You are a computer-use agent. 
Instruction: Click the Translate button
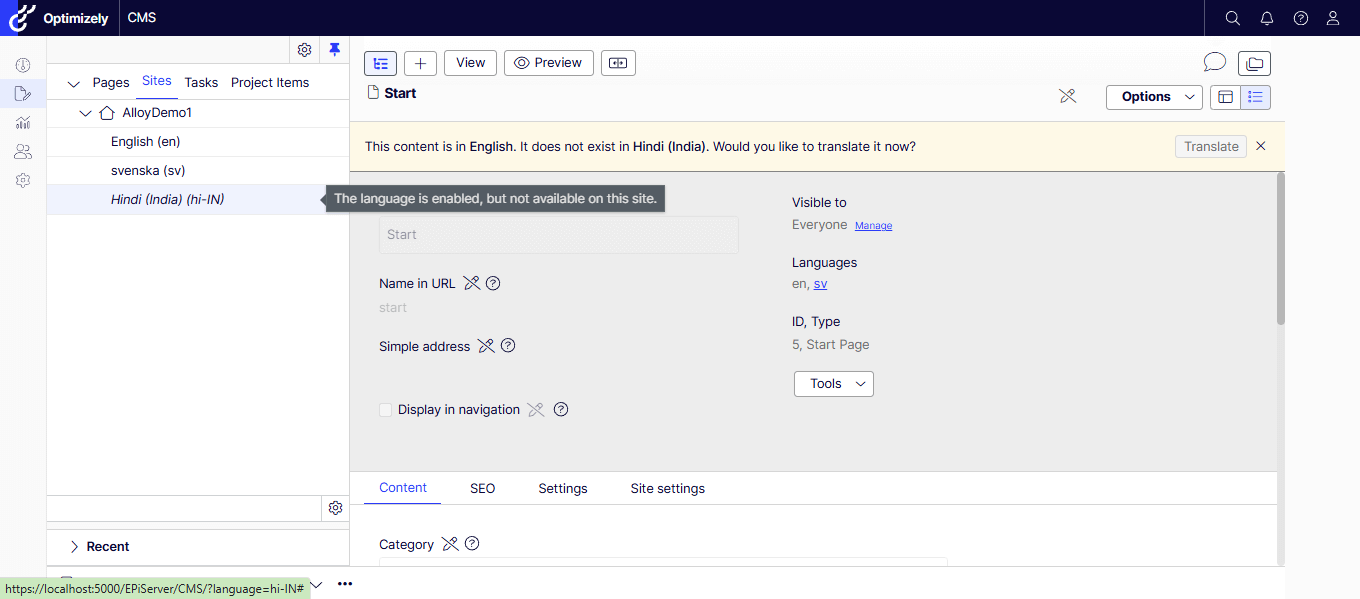pyautogui.click(x=1210, y=146)
